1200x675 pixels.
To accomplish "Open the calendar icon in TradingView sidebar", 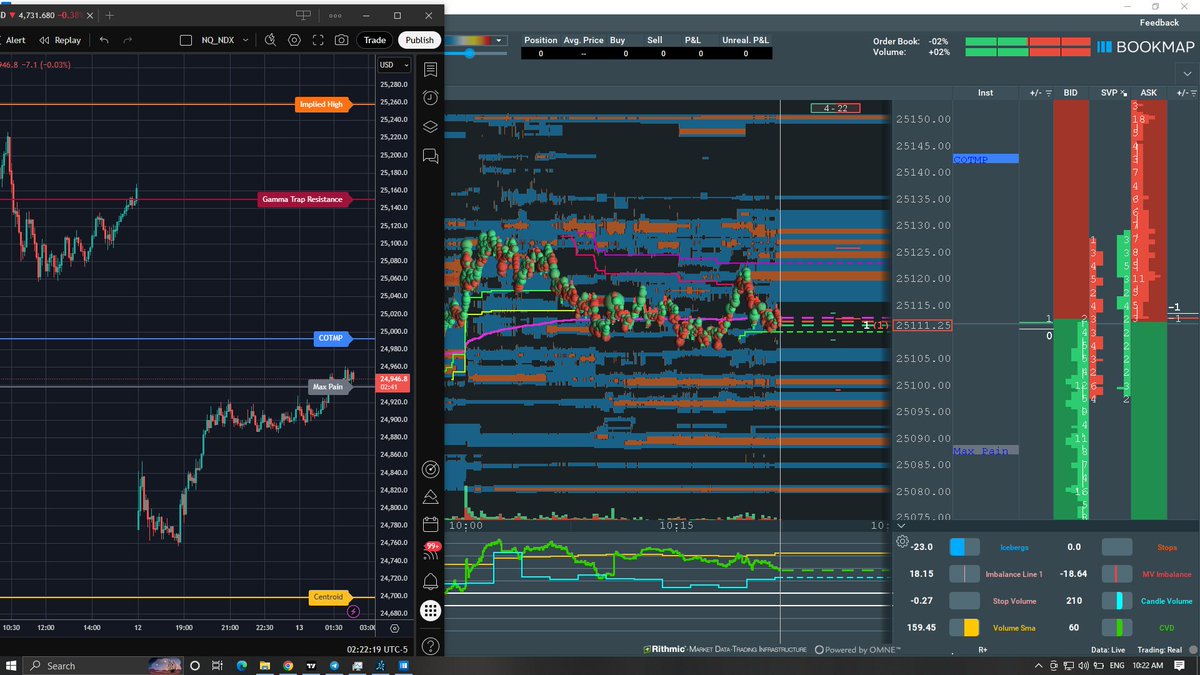I will [430, 524].
